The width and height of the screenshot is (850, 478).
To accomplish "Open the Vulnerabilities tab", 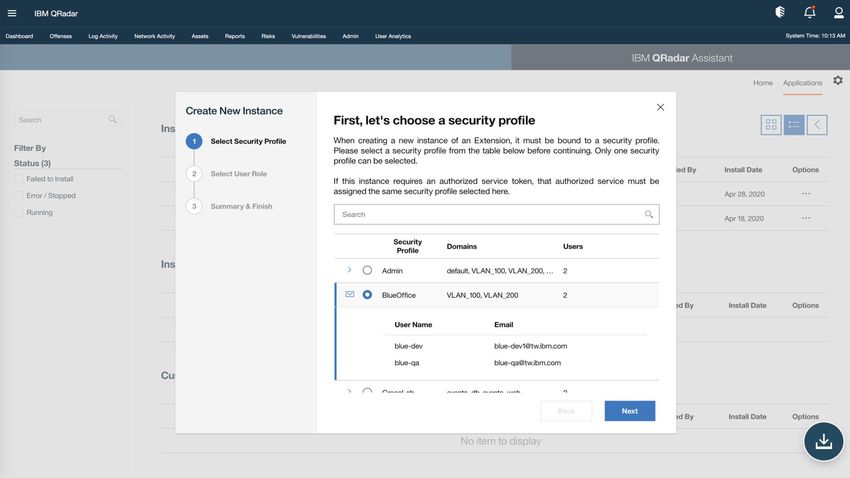I will (308, 36).
